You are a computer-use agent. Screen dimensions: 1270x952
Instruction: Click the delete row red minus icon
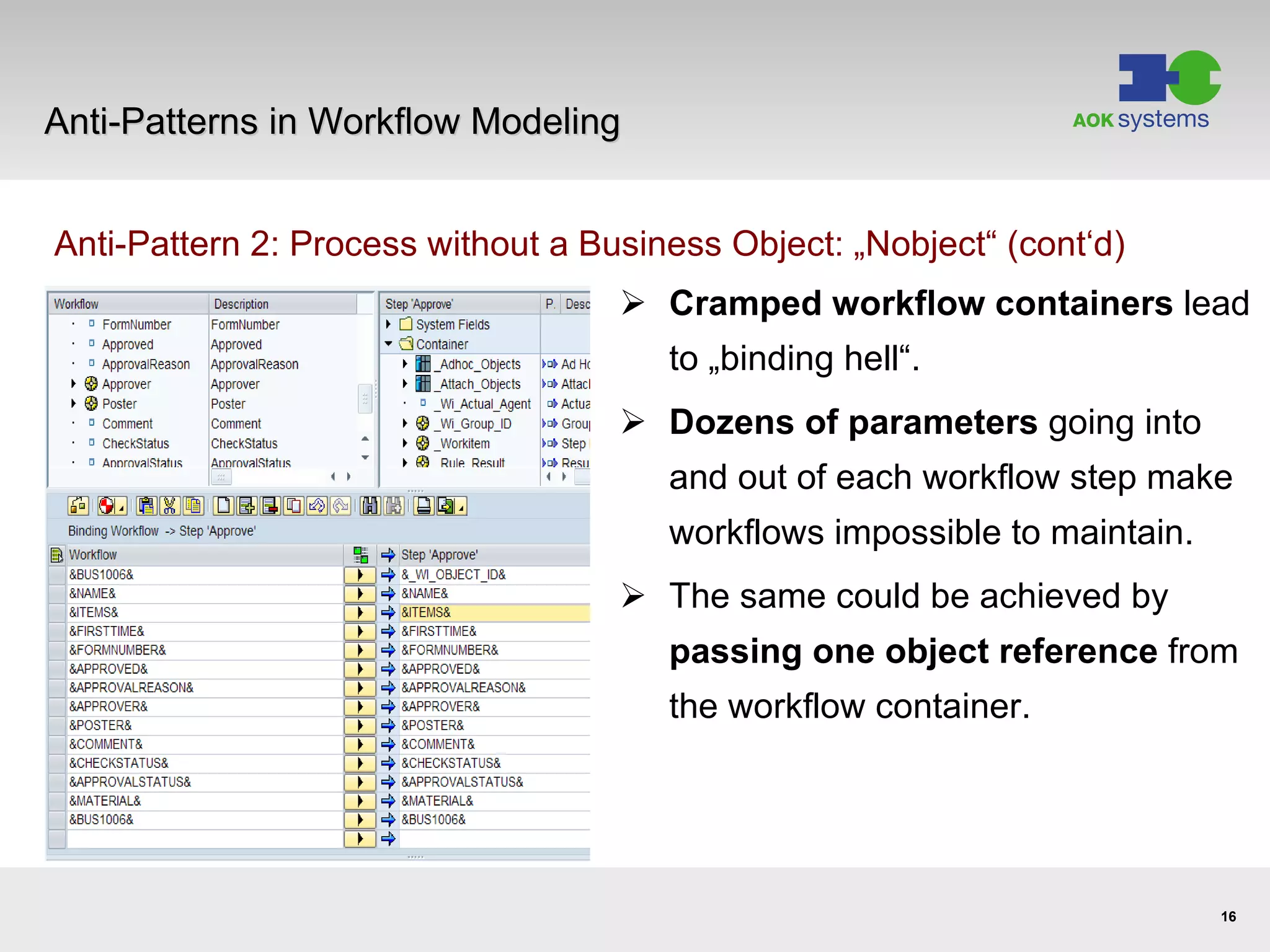click(270, 506)
